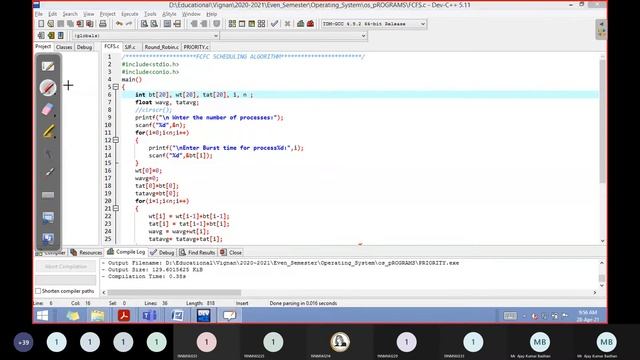Click the screen capture annotation icon
The height and width of the screenshot is (360, 640).
click(x=48, y=217)
